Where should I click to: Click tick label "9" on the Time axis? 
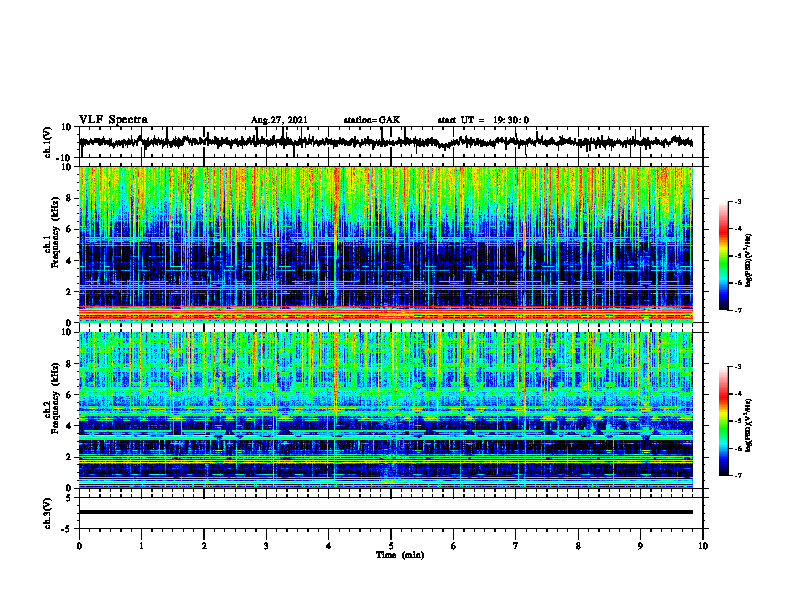[640, 546]
